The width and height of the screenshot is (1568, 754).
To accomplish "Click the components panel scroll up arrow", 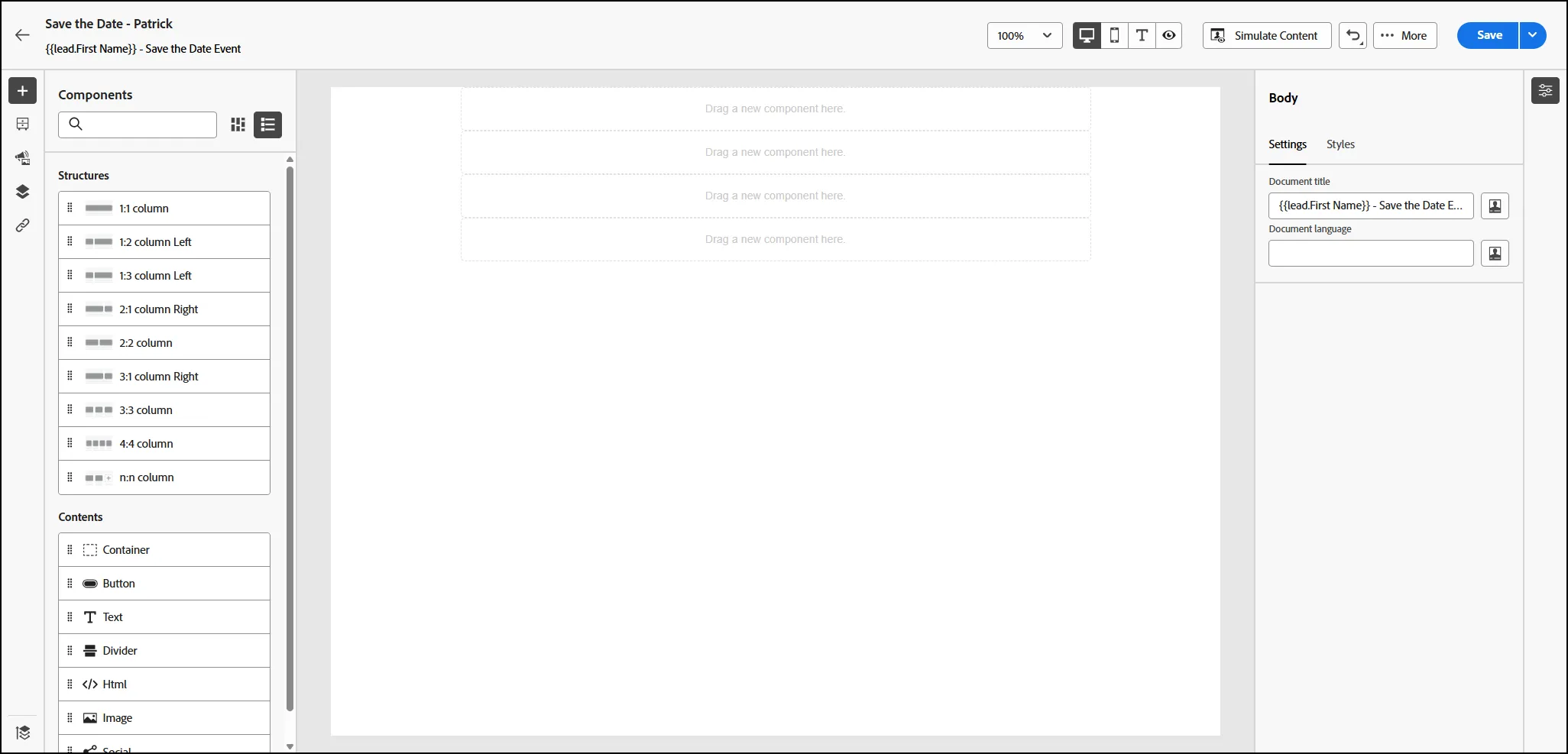I will pyautogui.click(x=290, y=160).
